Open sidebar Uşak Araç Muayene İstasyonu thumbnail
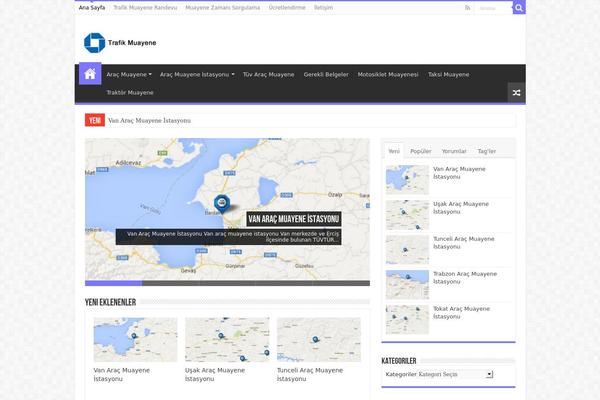The image size is (600, 400). pyautogui.click(x=407, y=215)
